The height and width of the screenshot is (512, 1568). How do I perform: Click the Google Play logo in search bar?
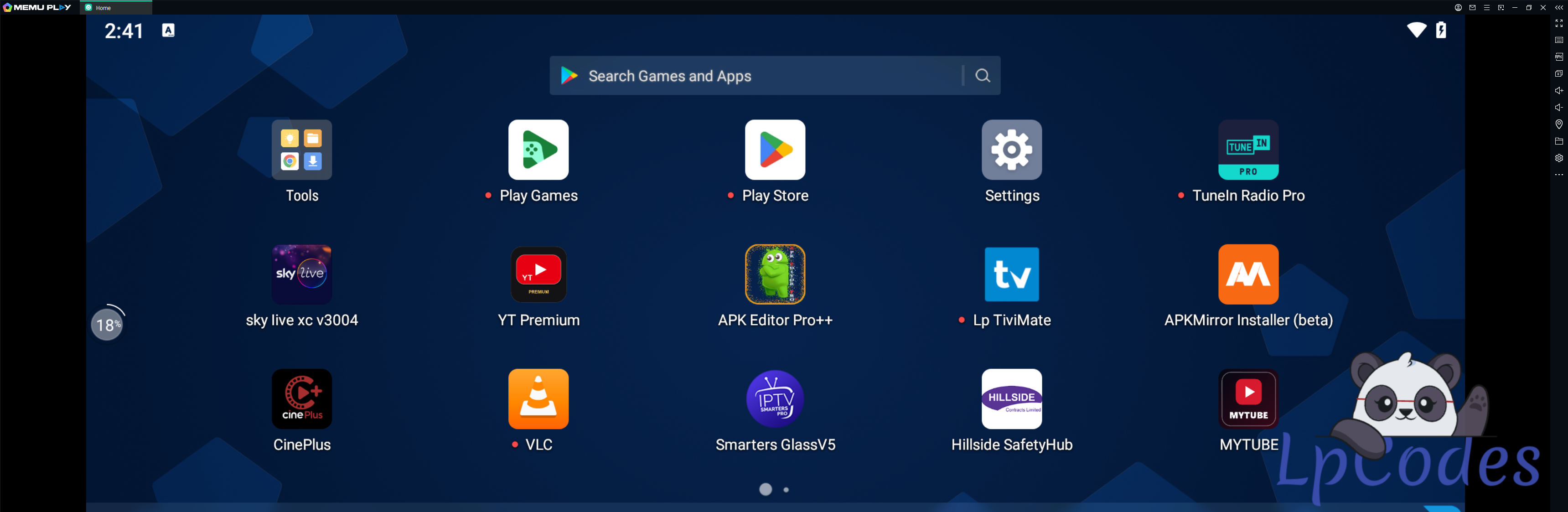tap(569, 76)
